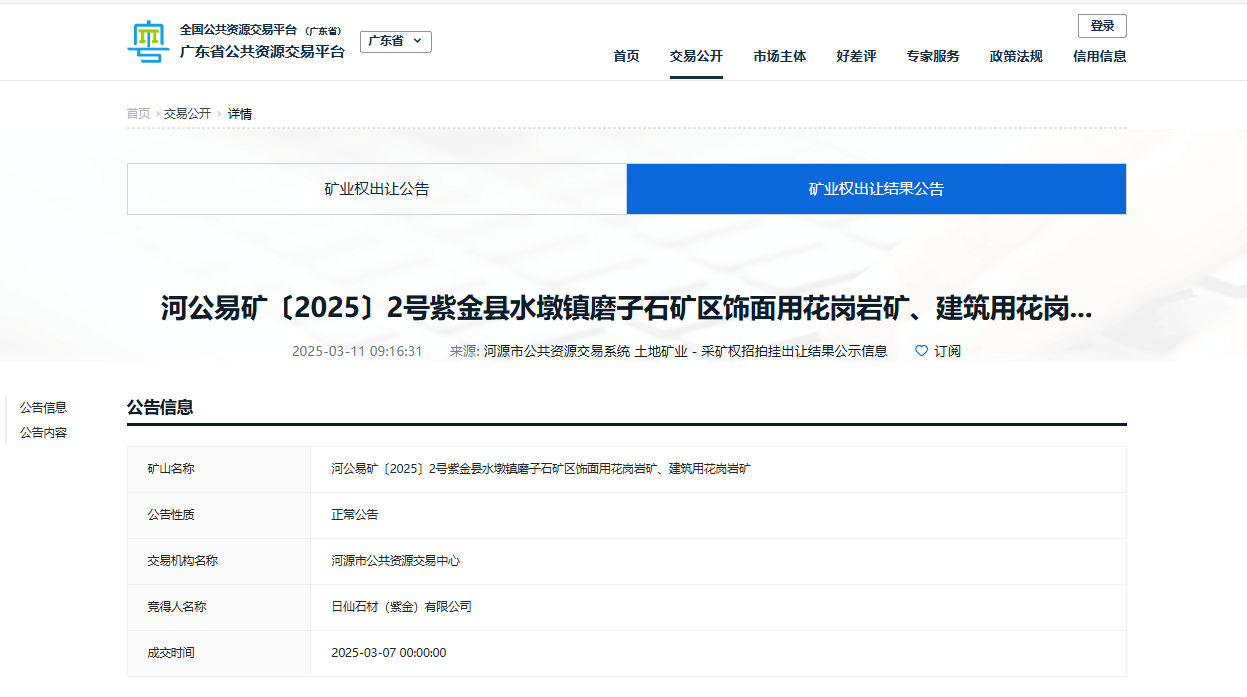Jump to 公告内容 in side navigation
The width and height of the screenshot is (1247, 697).
pos(43,433)
